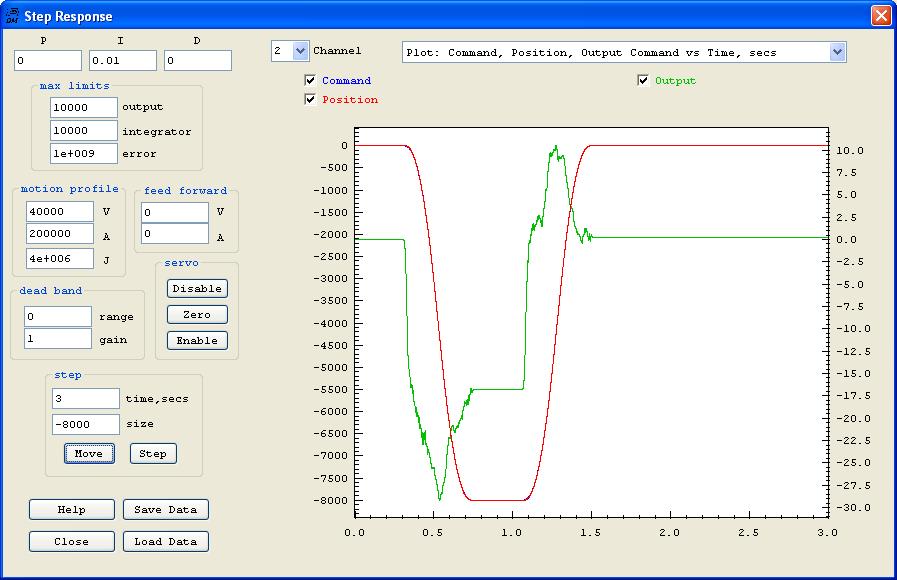Click motion profile V field

(x=59, y=212)
